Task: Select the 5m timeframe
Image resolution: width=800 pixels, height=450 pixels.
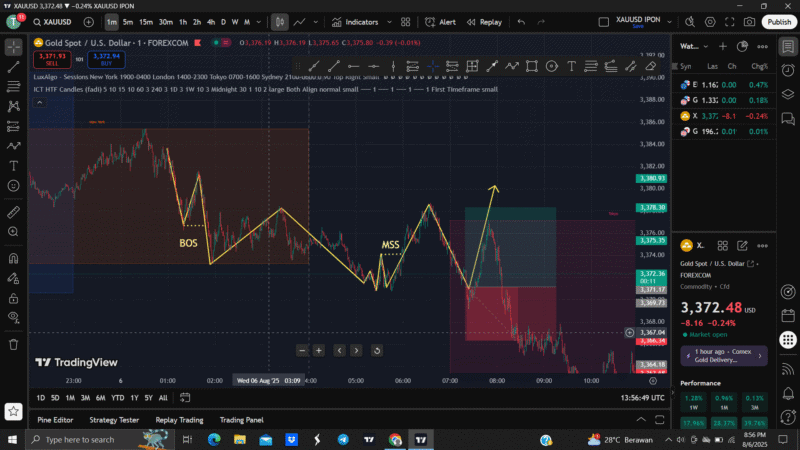Action: 128,22
